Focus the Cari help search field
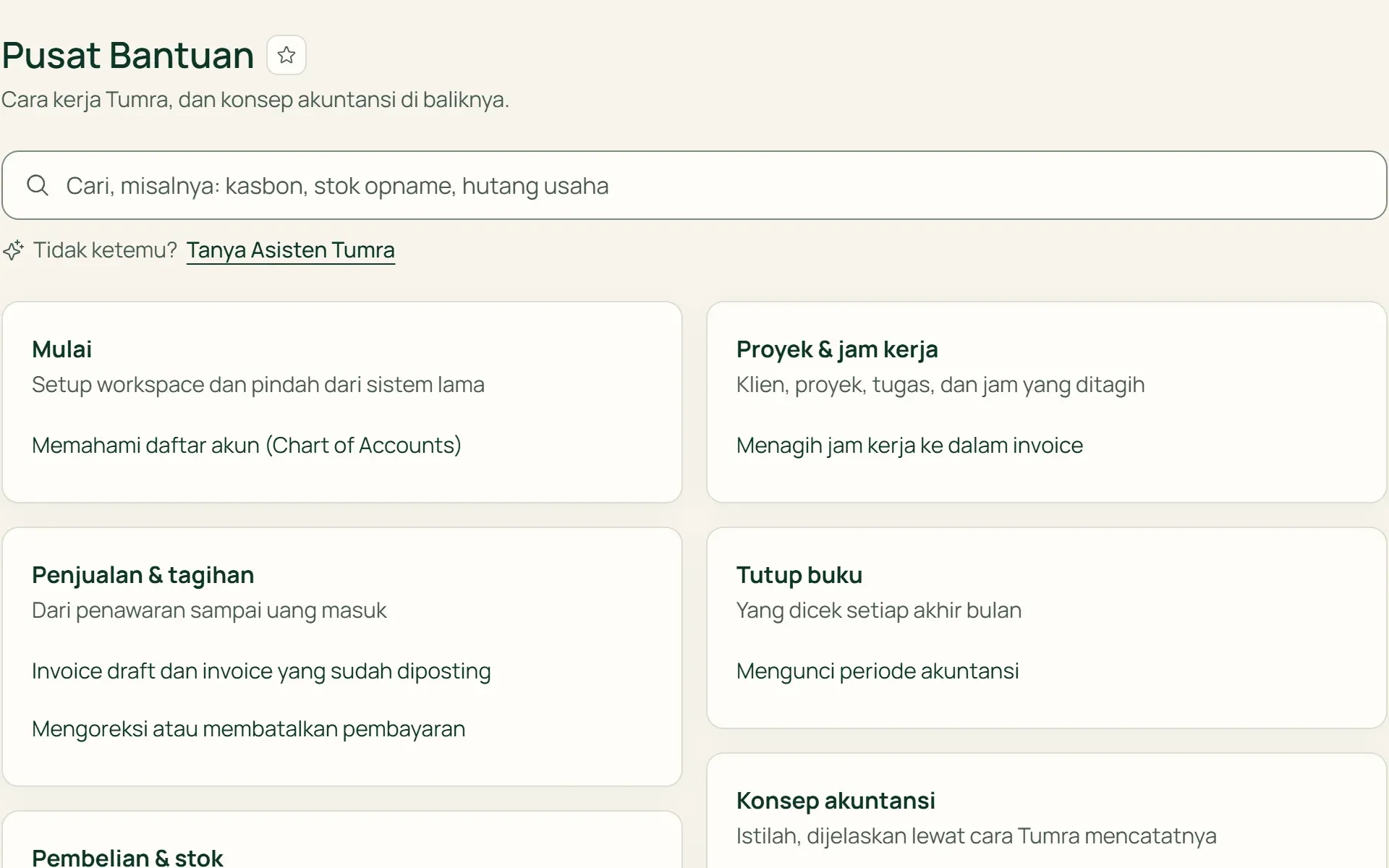The height and width of the screenshot is (868, 1389). coord(694,185)
